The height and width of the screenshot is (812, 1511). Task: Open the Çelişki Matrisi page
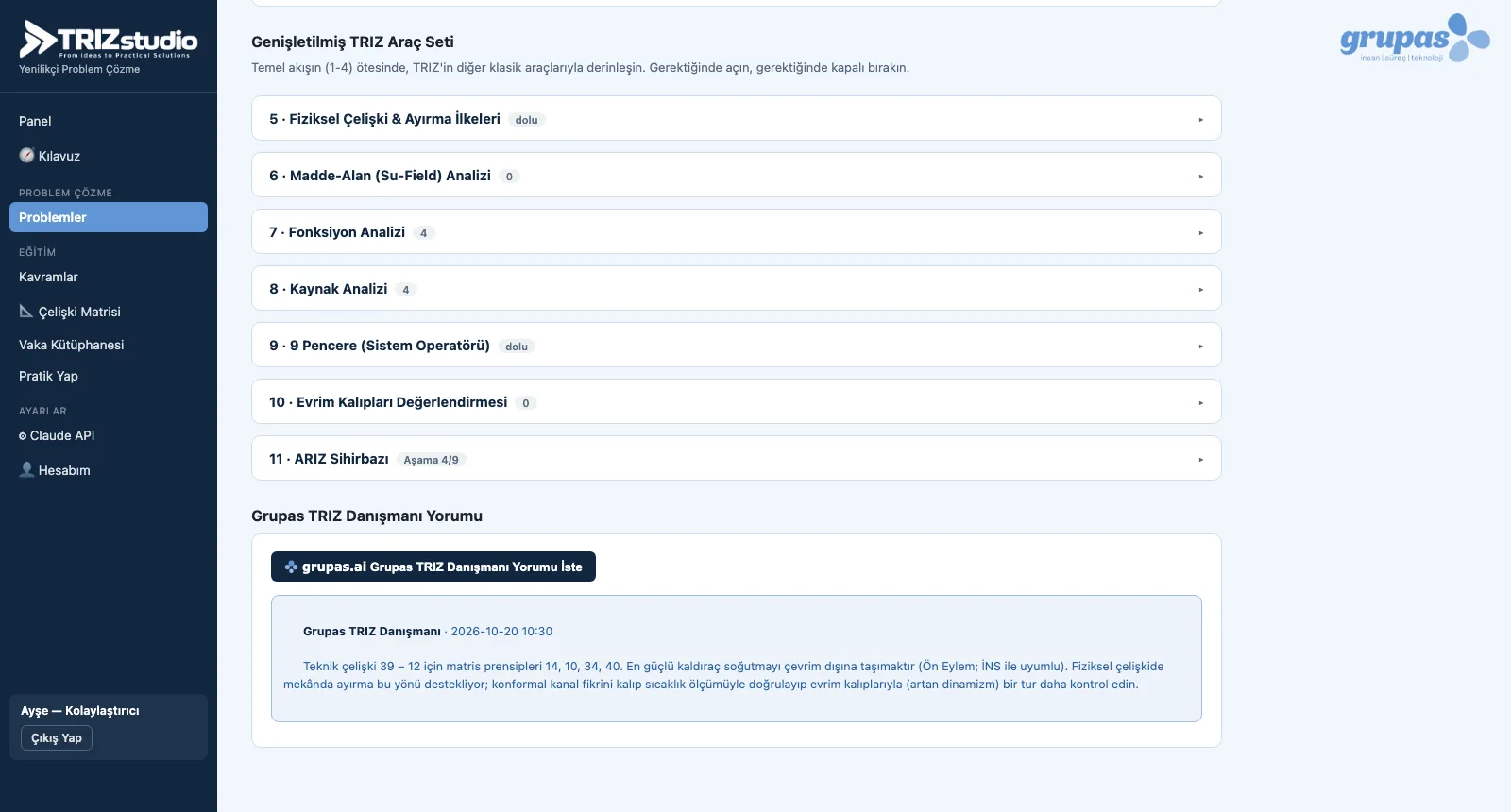coord(109,312)
